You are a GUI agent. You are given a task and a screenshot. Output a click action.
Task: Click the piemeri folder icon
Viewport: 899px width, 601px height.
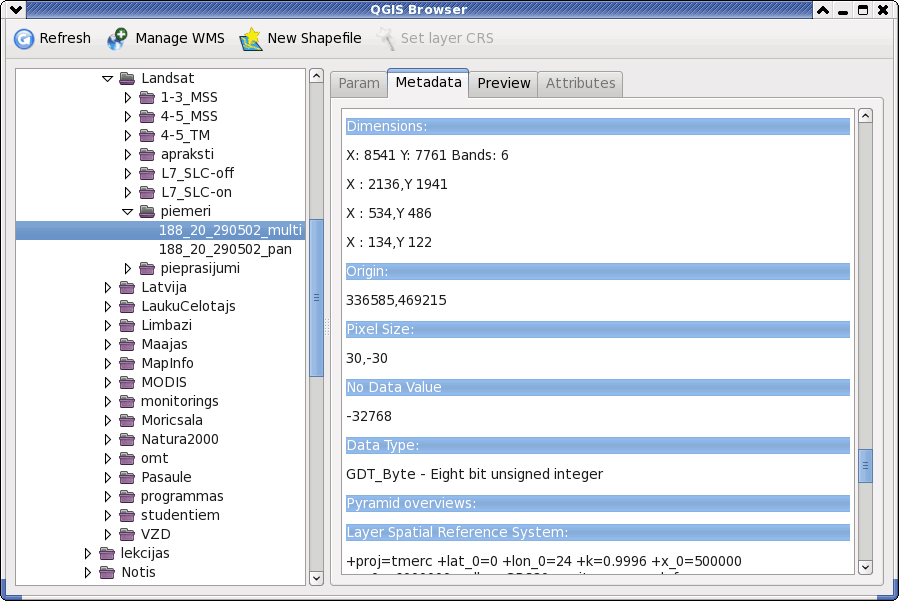[147, 211]
